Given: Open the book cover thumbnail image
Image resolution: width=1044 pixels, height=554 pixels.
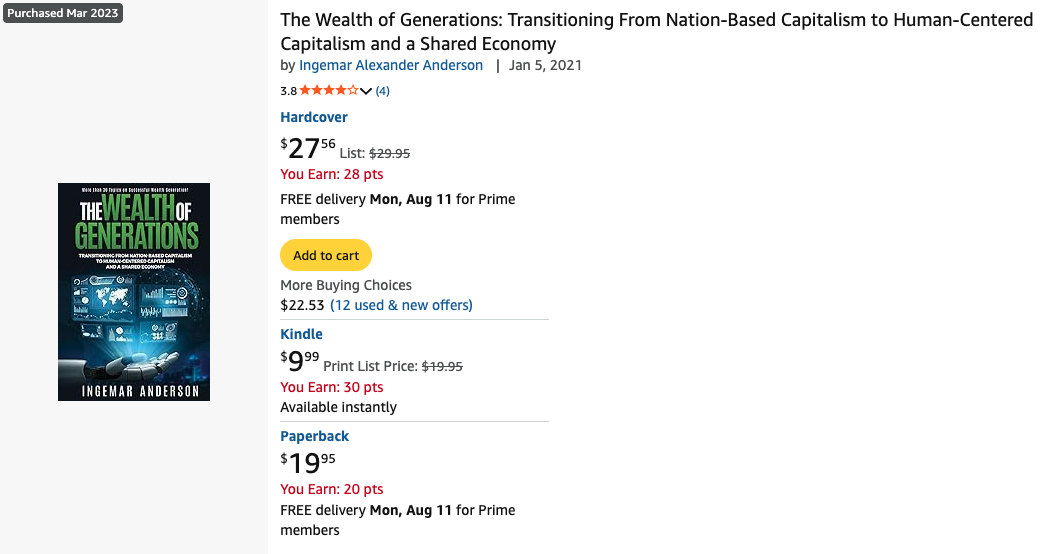Looking at the screenshot, I should pos(134,292).
